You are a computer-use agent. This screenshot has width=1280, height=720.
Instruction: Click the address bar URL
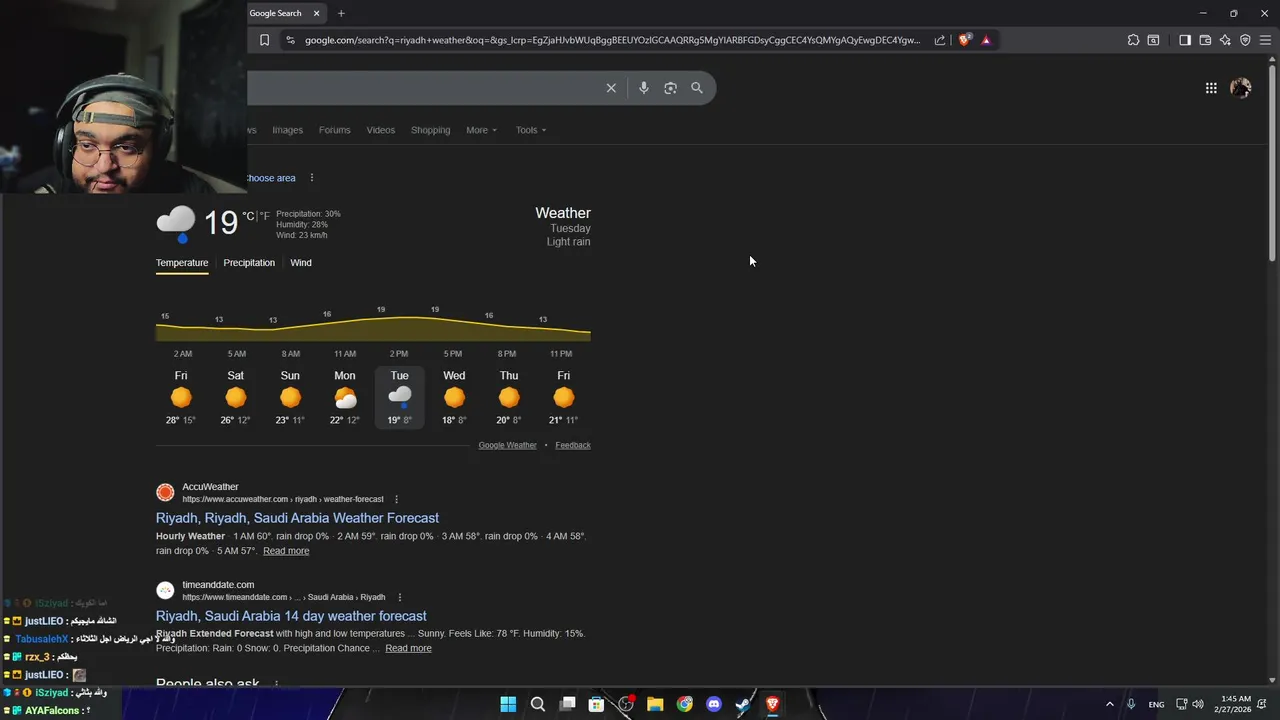pos(612,40)
